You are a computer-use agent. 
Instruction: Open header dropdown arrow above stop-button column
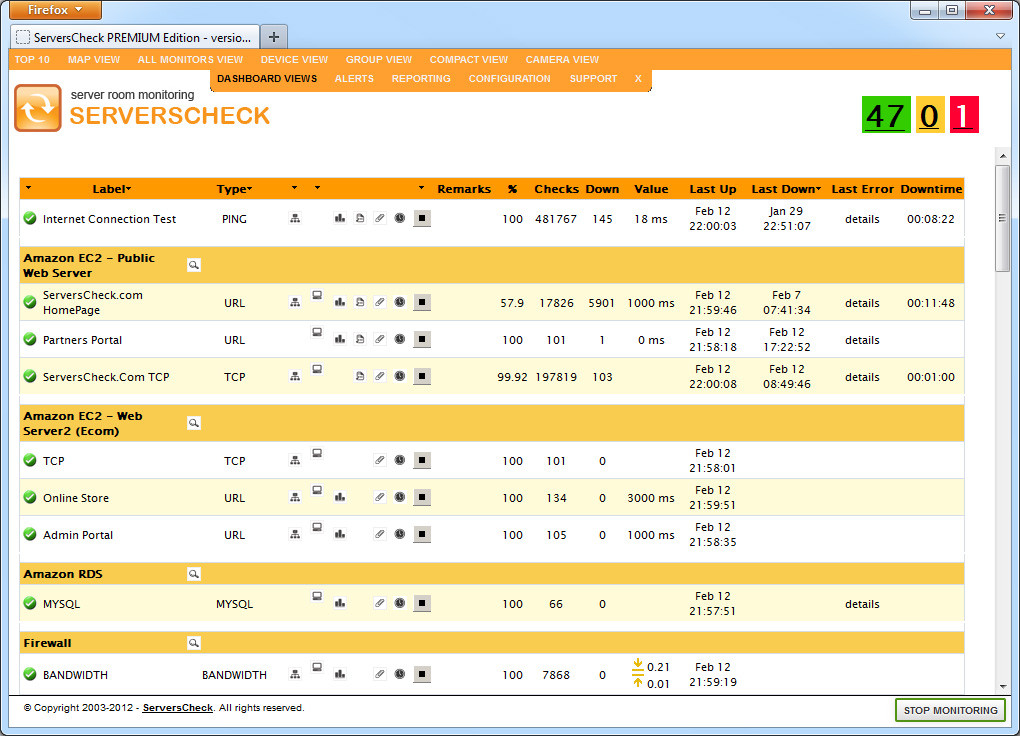coord(422,188)
